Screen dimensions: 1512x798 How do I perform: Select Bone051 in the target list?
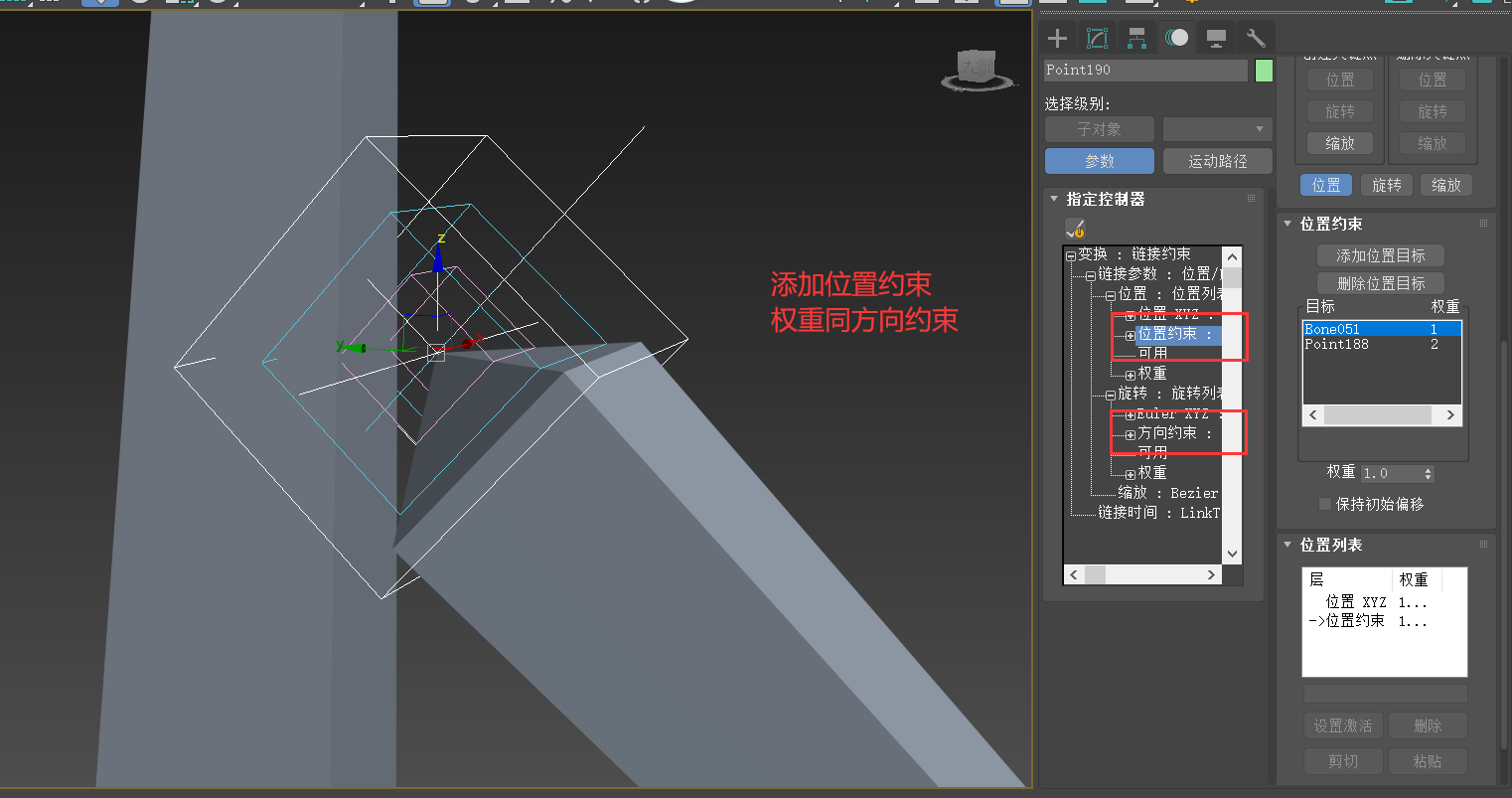1382,329
